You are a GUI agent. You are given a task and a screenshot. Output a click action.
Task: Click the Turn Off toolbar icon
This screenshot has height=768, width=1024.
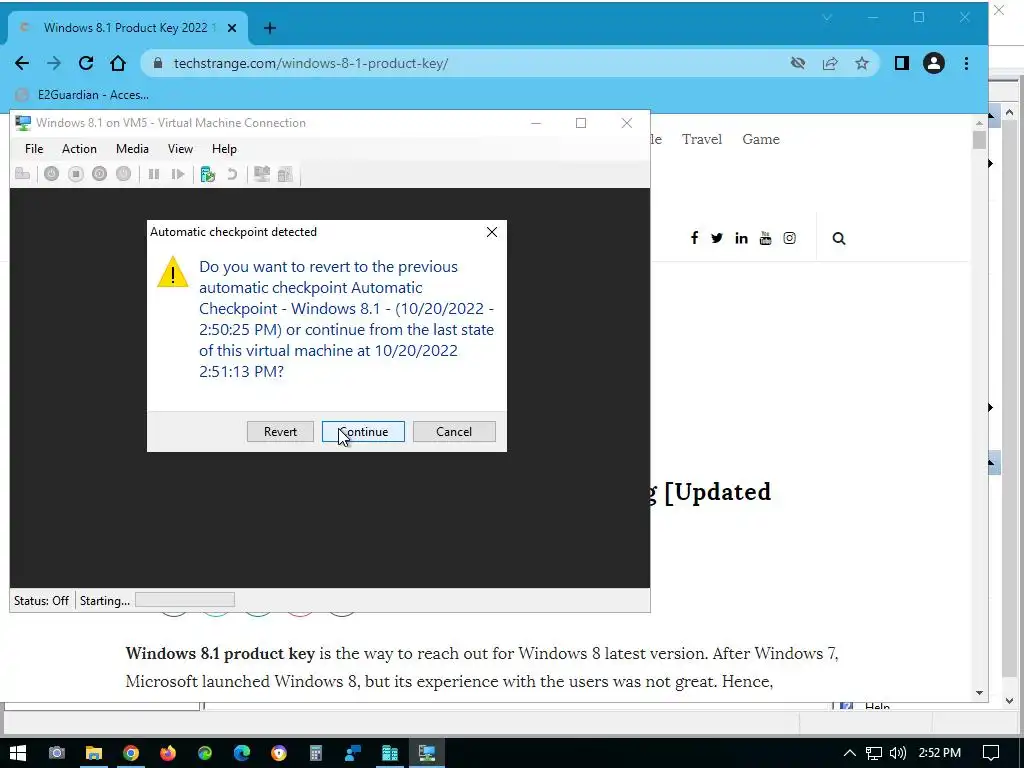76,174
